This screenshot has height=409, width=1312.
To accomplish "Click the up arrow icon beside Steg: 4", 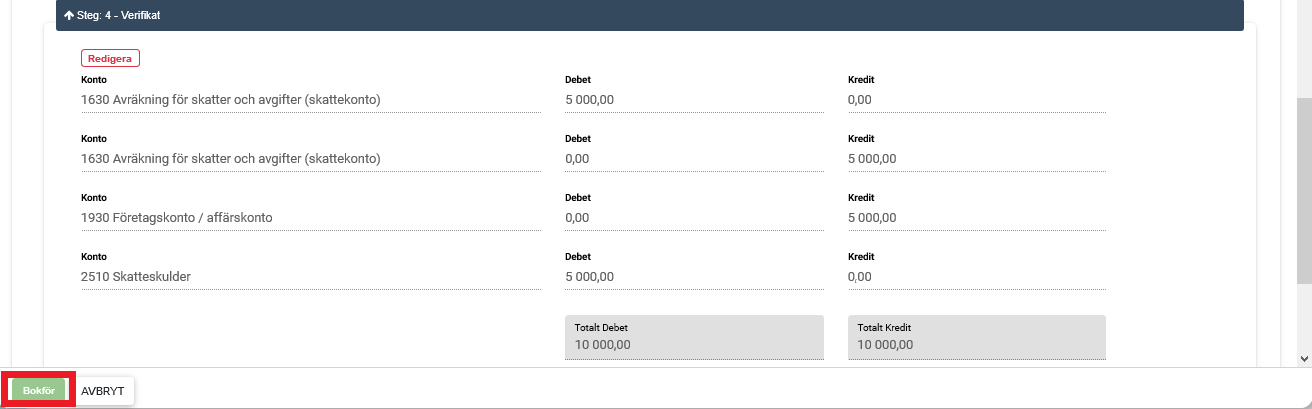I will tap(69, 16).
